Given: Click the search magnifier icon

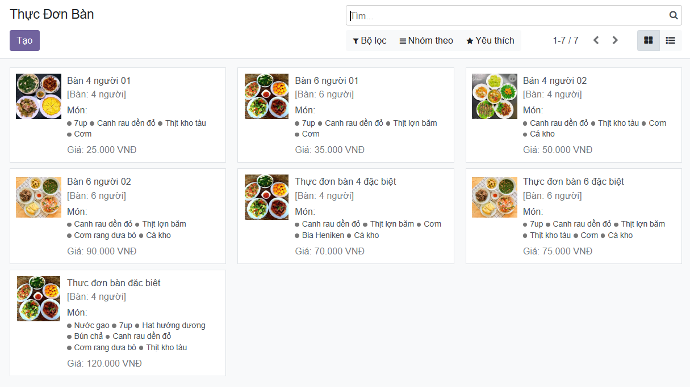Looking at the screenshot, I should pos(673,15).
